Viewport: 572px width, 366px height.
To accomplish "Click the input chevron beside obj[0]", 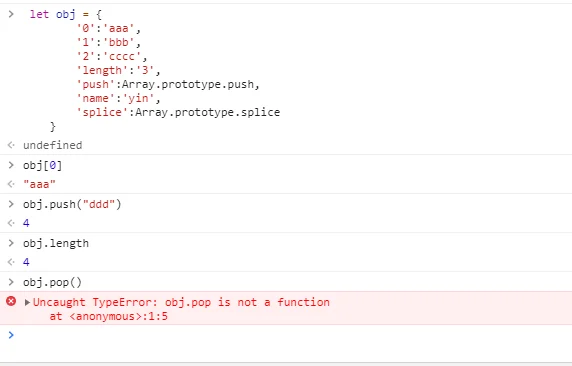I will point(11,165).
